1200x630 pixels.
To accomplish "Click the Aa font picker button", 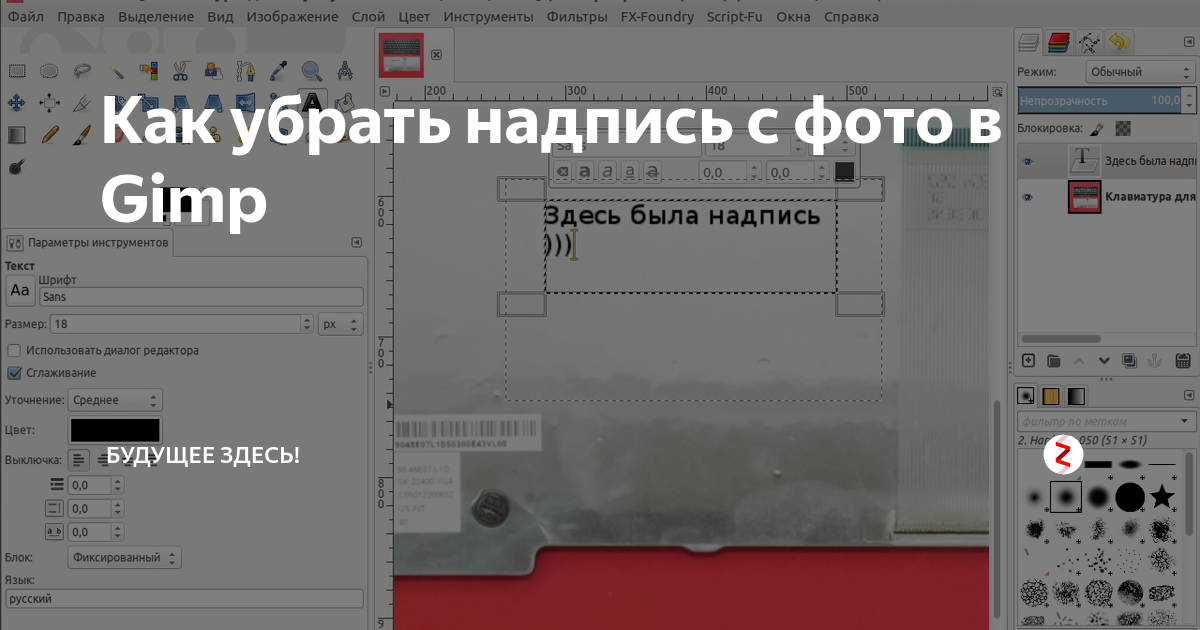I will (20, 290).
